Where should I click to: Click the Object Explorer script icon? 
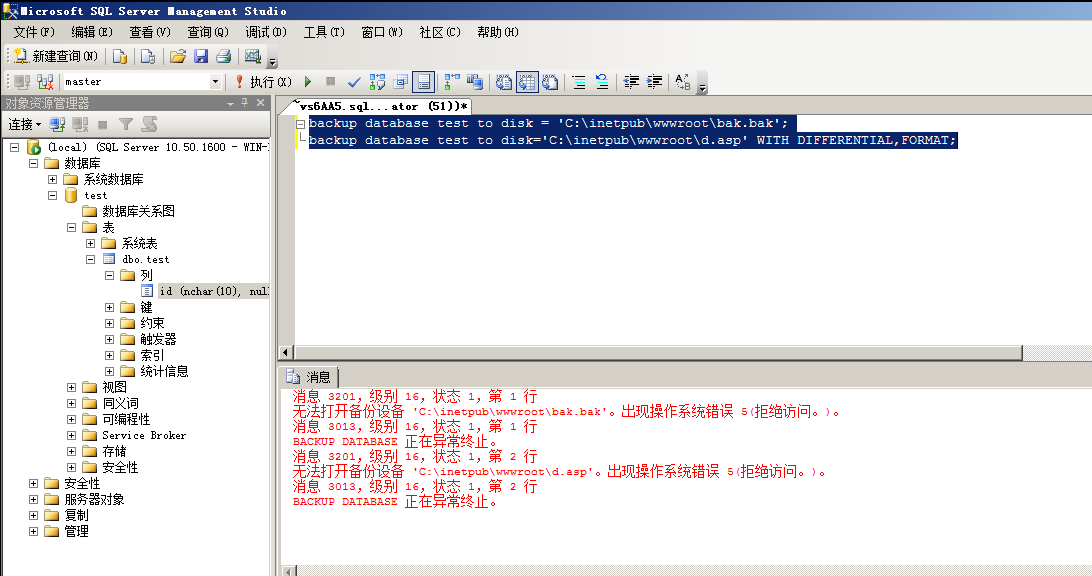coord(149,125)
